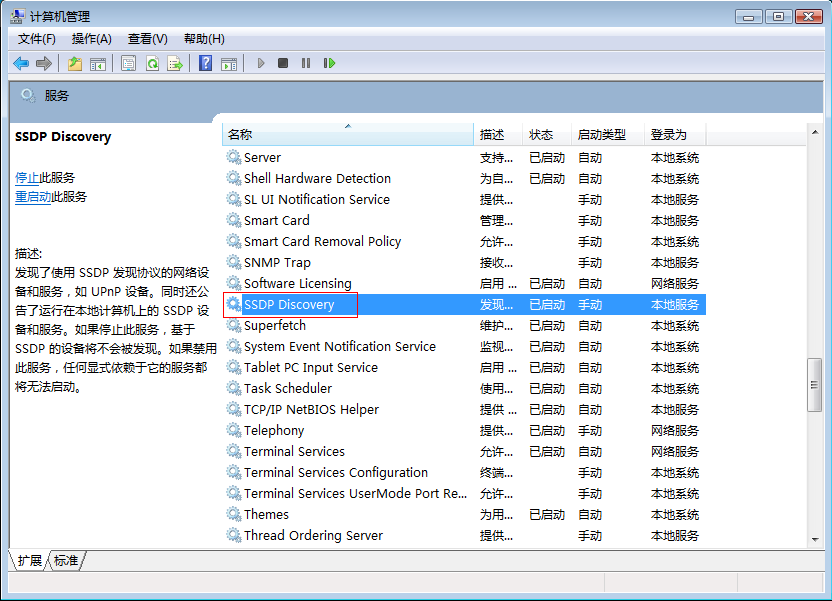Switch to the 标准 tab
The width and height of the screenshot is (832, 601).
pyautogui.click(x=64, y=561)
